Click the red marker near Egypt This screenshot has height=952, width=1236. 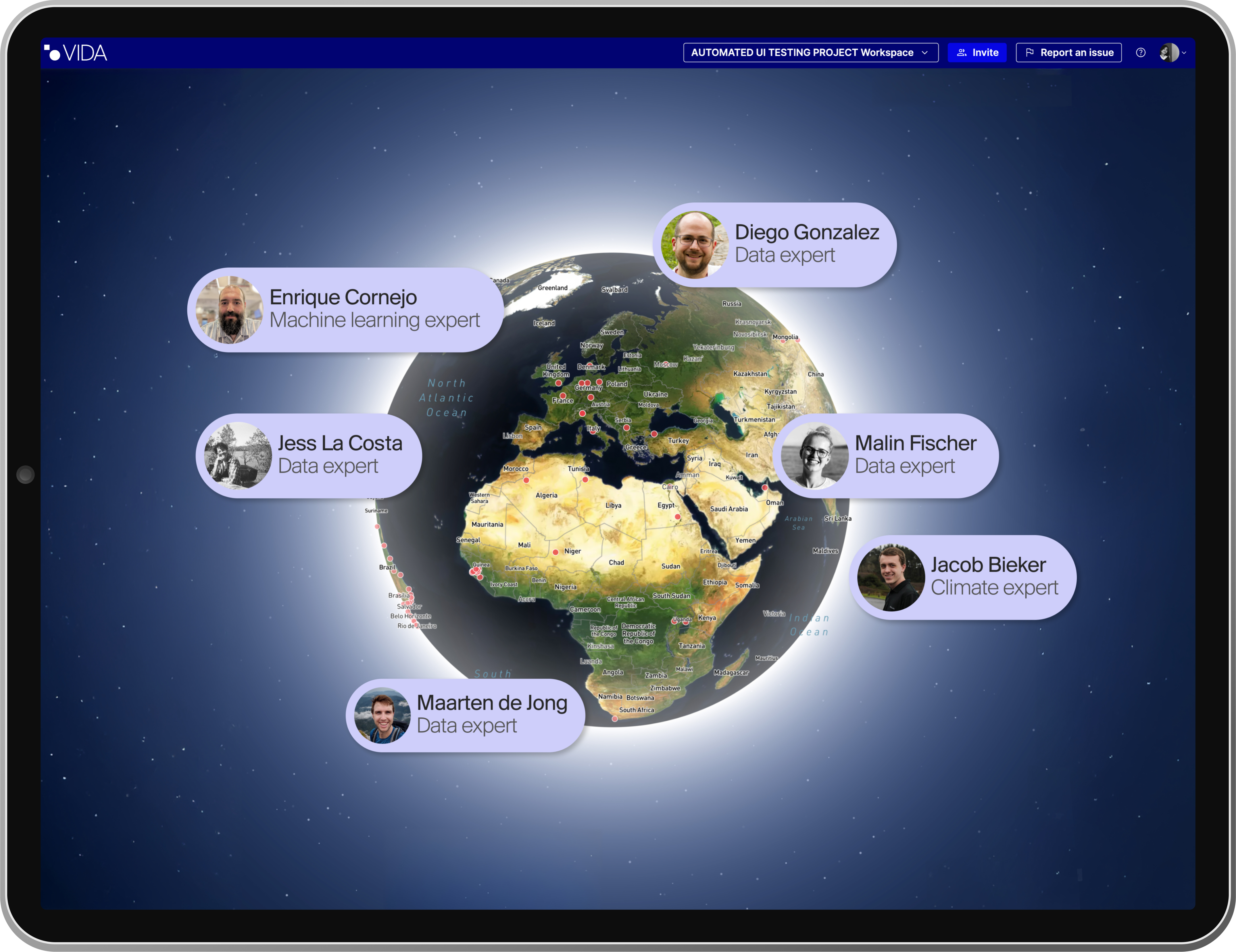coord(677,517)
